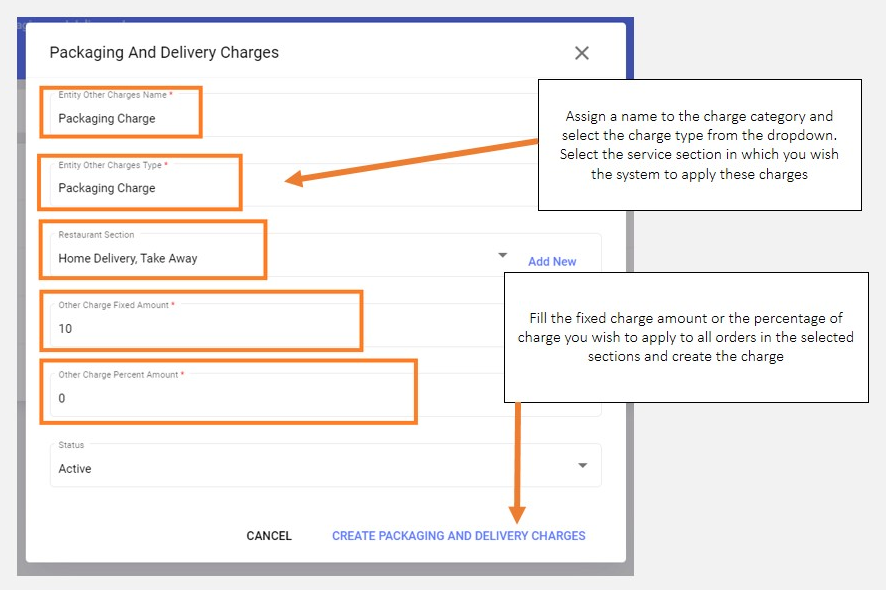
Task: Select the annotation about fixed charge amount
Action: [x=685, y=337]
